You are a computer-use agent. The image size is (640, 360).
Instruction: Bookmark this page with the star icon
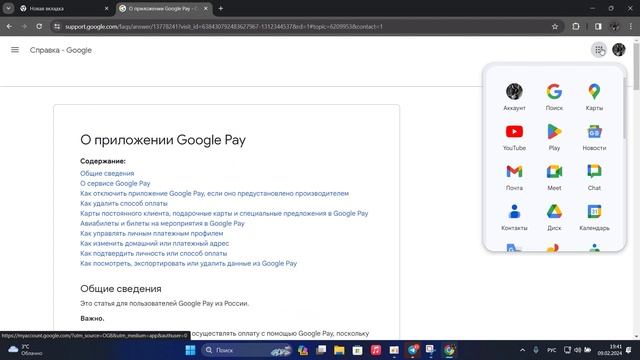(555, 27)
